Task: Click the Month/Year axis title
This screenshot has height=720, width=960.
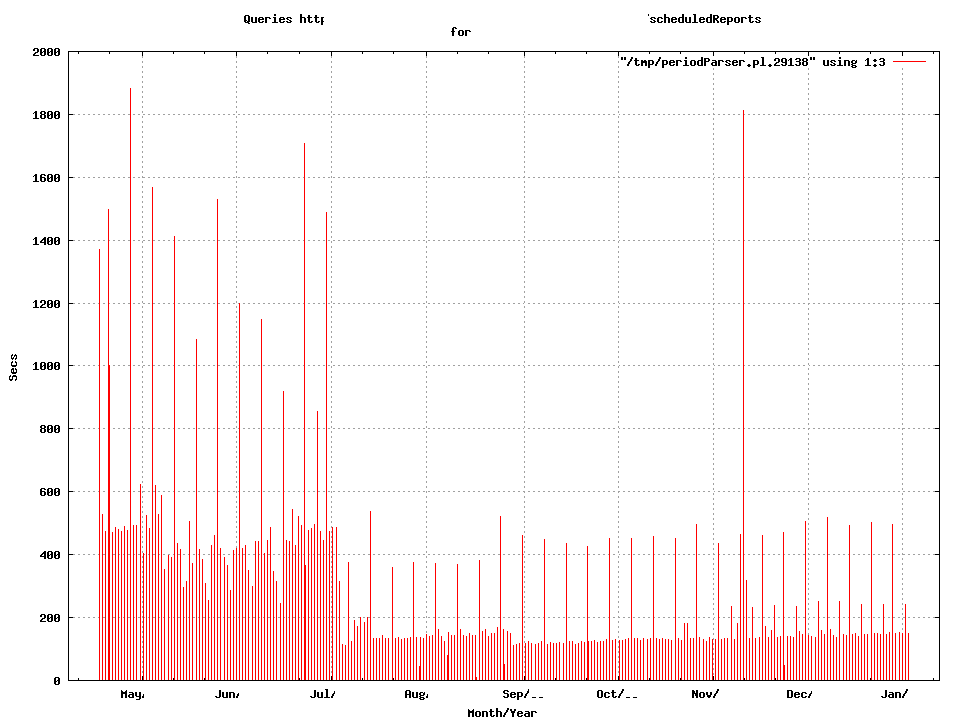Action: click(x=502, y=713)
